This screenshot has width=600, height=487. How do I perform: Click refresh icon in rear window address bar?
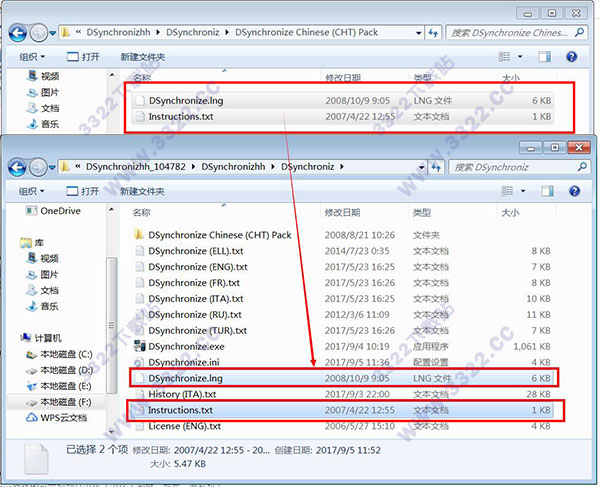click(x=433, y=33)
